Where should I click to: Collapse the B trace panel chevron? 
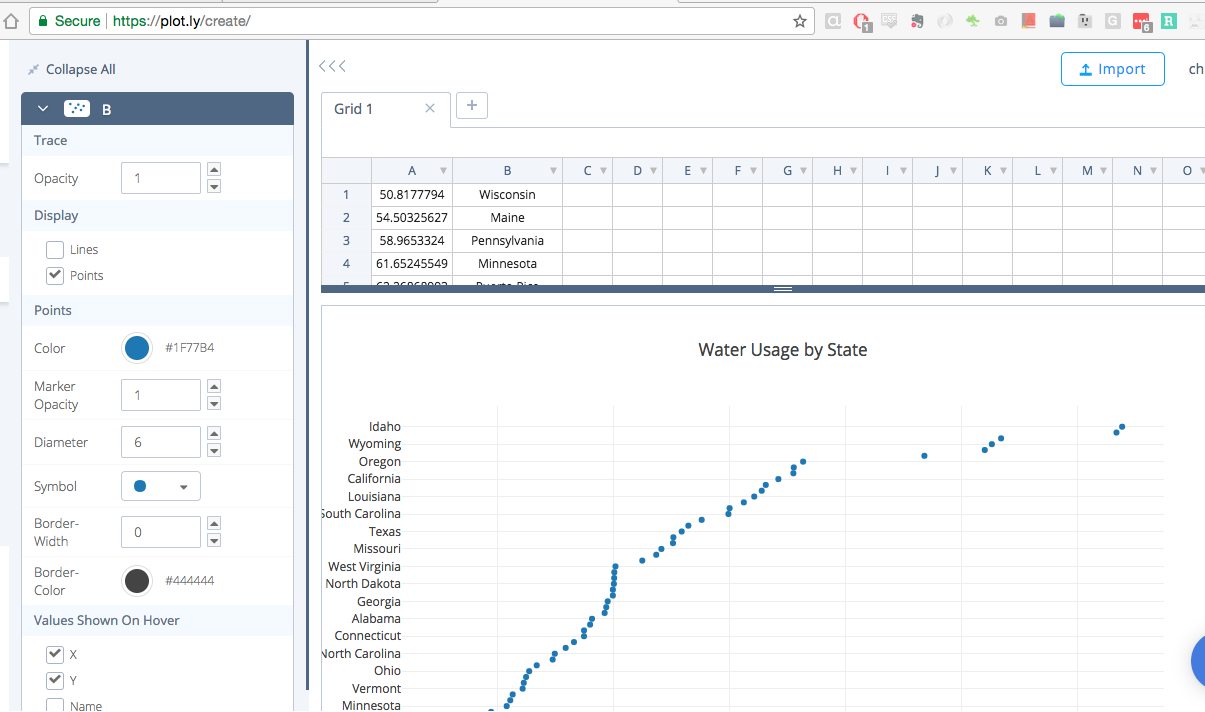(x=43, y=109)
